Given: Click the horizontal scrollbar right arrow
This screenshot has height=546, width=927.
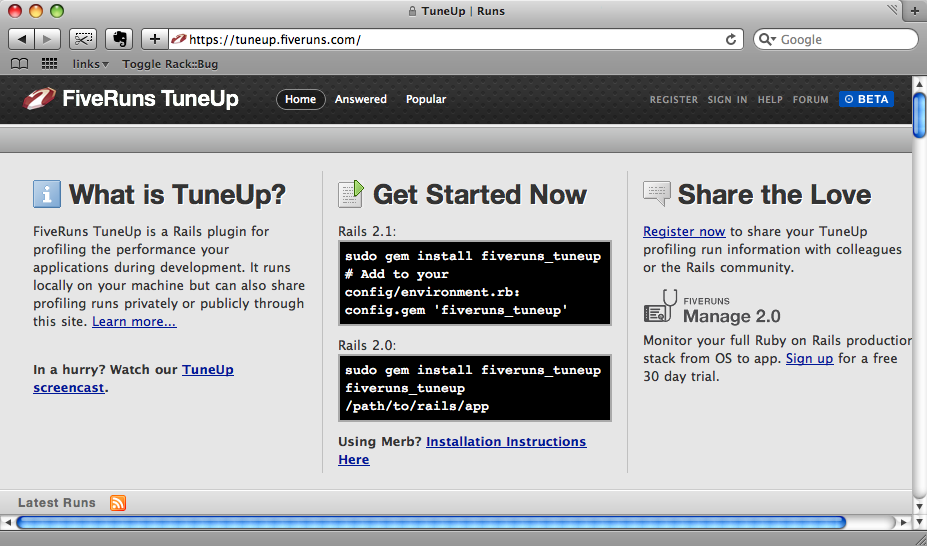Looking at the screenshot, I should click(x=904, y=522).
